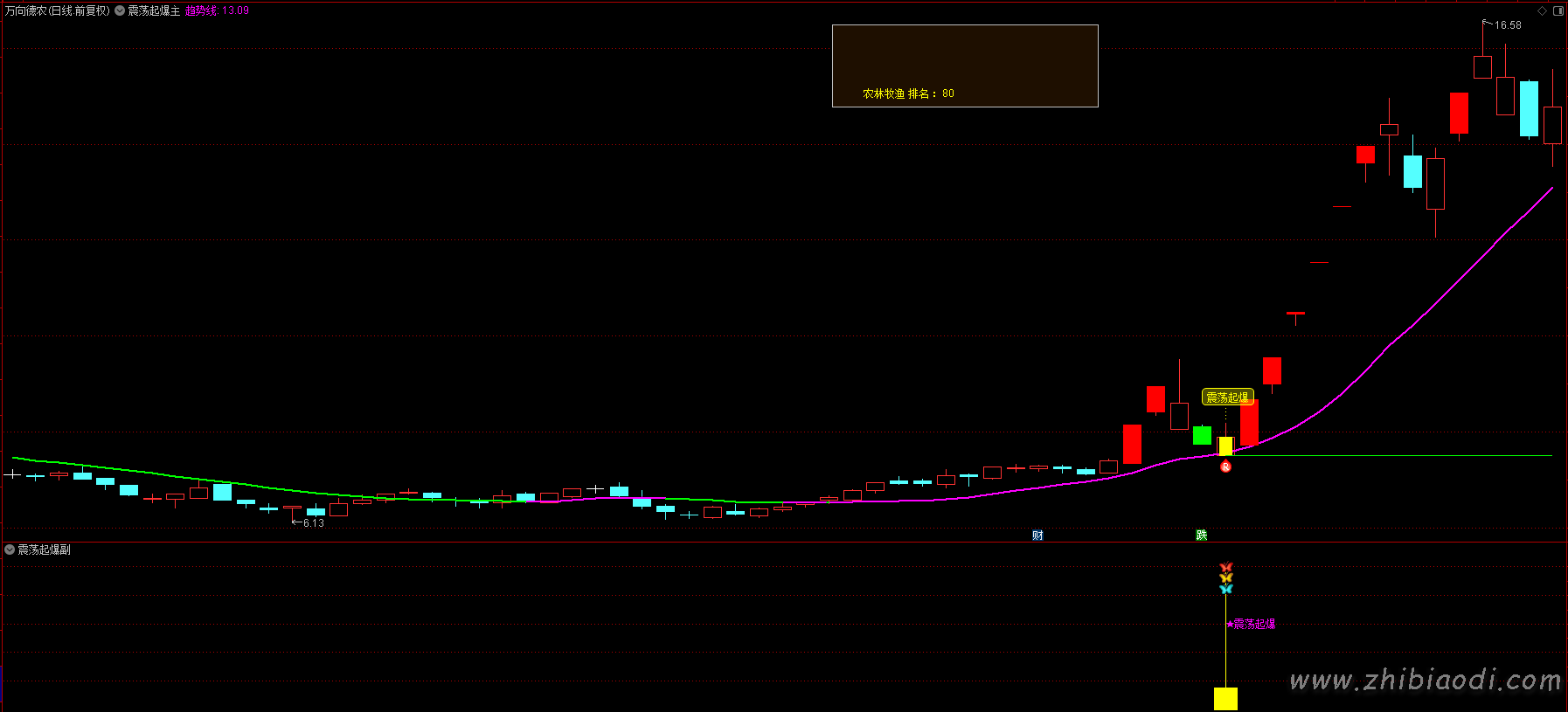Click the 16.58 high price label
Screen dimensions: 1568x712
coord(1508,25)
